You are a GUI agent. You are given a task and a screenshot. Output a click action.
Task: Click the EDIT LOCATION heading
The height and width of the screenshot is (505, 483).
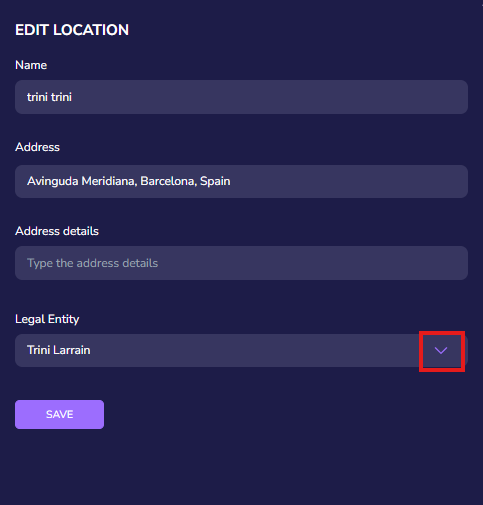coord(72,30)
